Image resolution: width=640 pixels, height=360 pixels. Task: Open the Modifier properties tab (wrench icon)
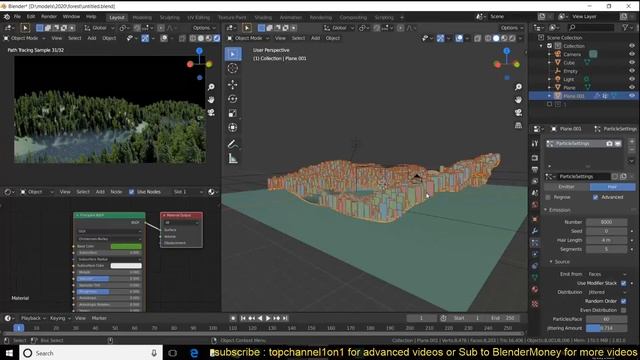point(535,231)
